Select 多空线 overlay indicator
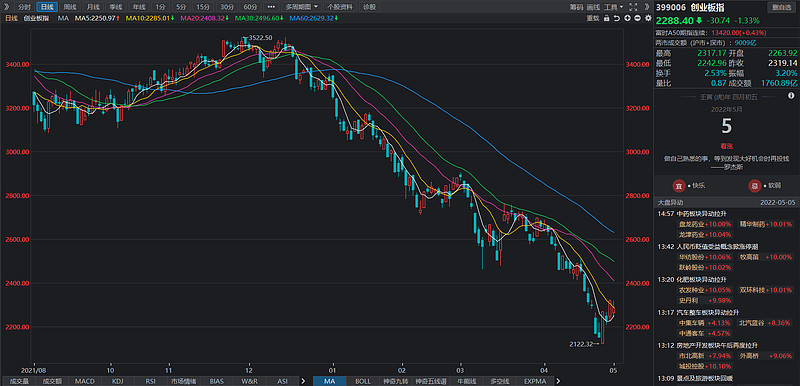Screen dimensions: 800x386 501,381
